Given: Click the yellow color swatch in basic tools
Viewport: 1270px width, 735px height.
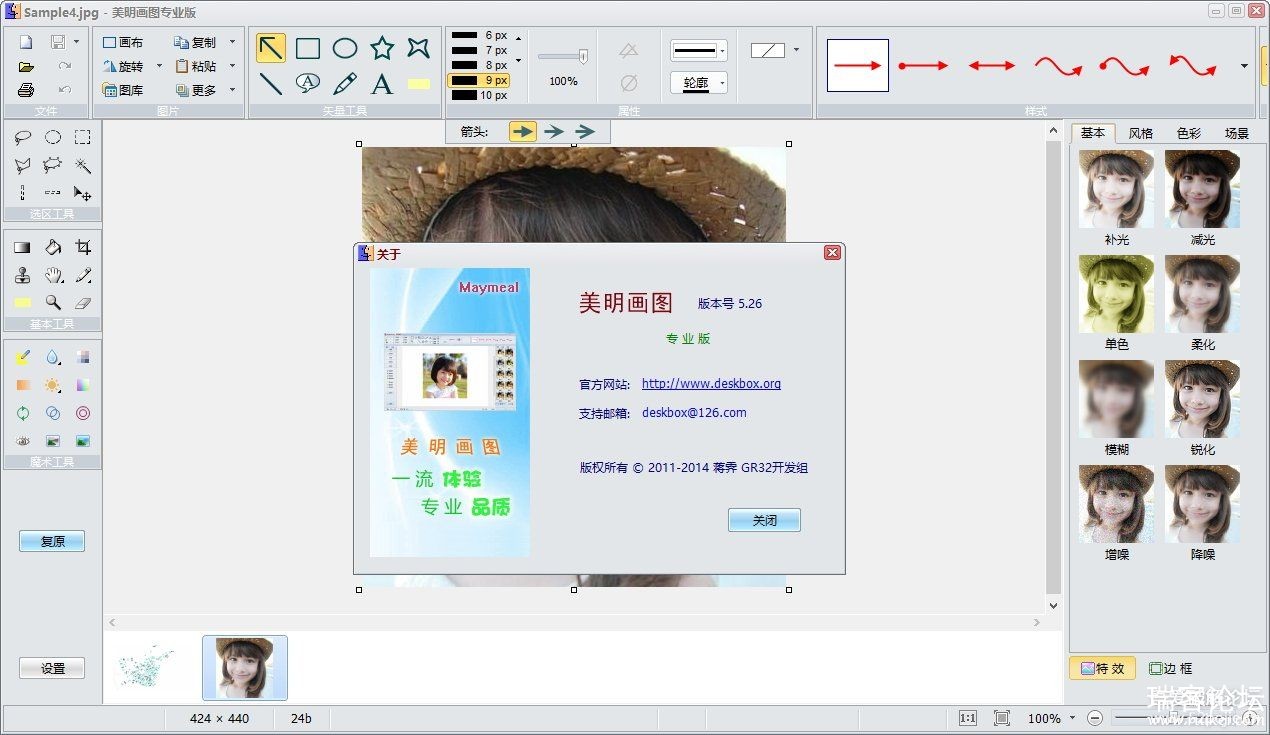Looking at the screenshot, I should coord(23,302).
